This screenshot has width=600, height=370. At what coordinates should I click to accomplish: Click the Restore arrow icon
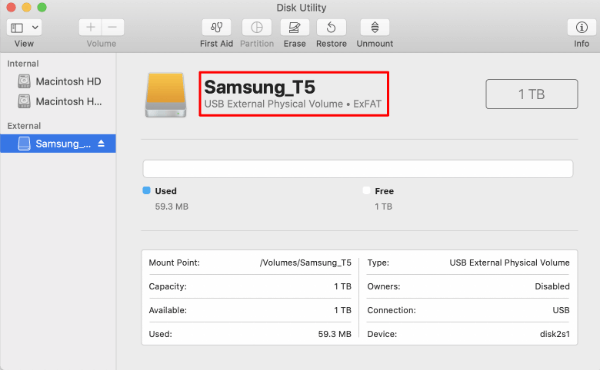[331, 27]
